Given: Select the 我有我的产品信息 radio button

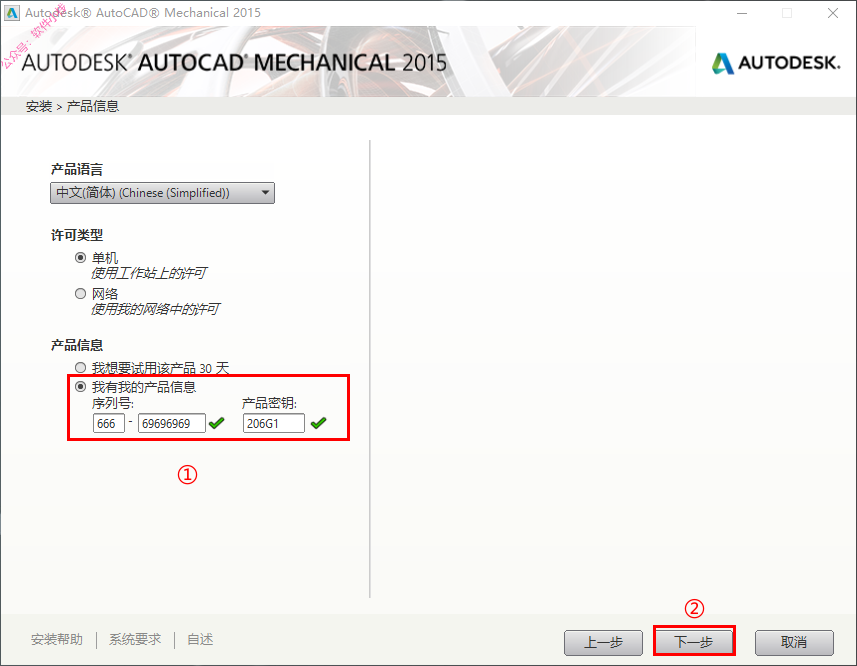Looking at the screenshot, I should click(x=80, y=387).
